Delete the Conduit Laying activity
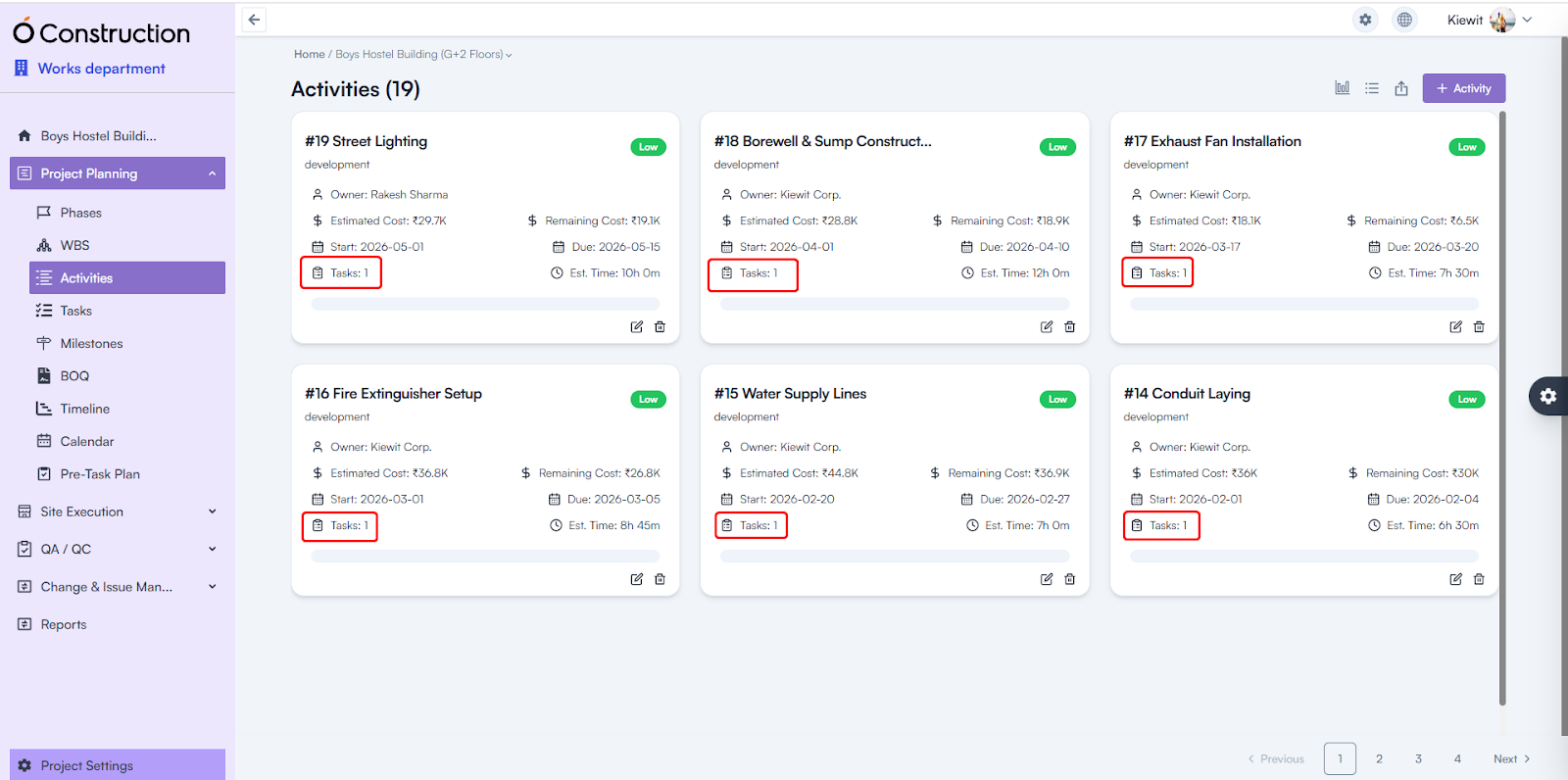Image resolution: width=1568 pixels, height=780 pixels. [x=1479, y=579]
